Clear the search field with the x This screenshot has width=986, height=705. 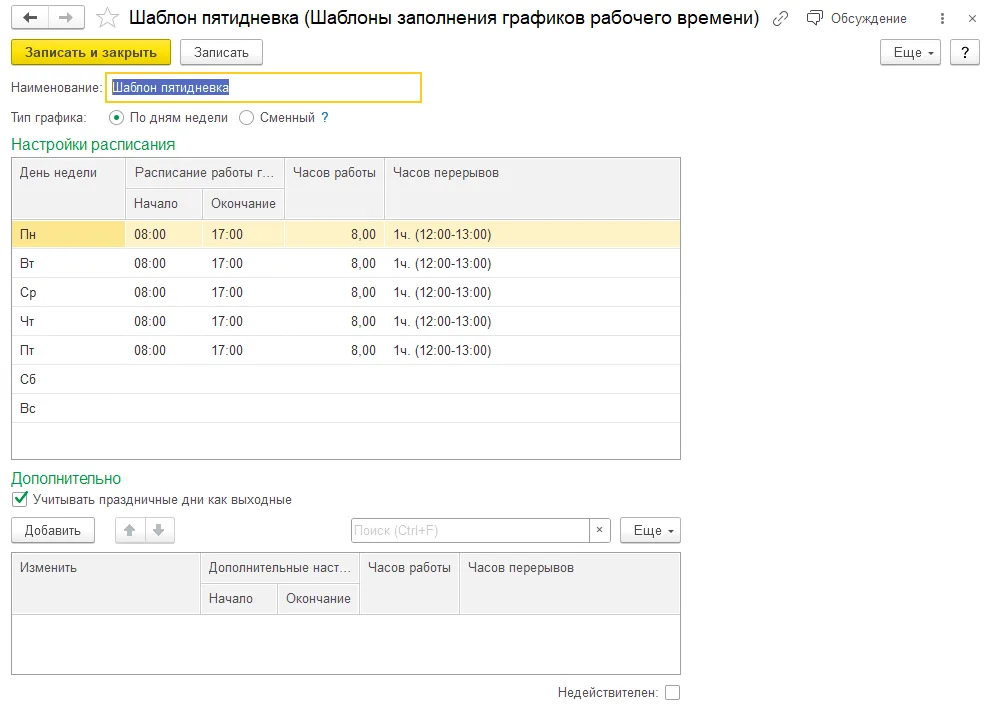pyautogui.click(x=599, y=530)
